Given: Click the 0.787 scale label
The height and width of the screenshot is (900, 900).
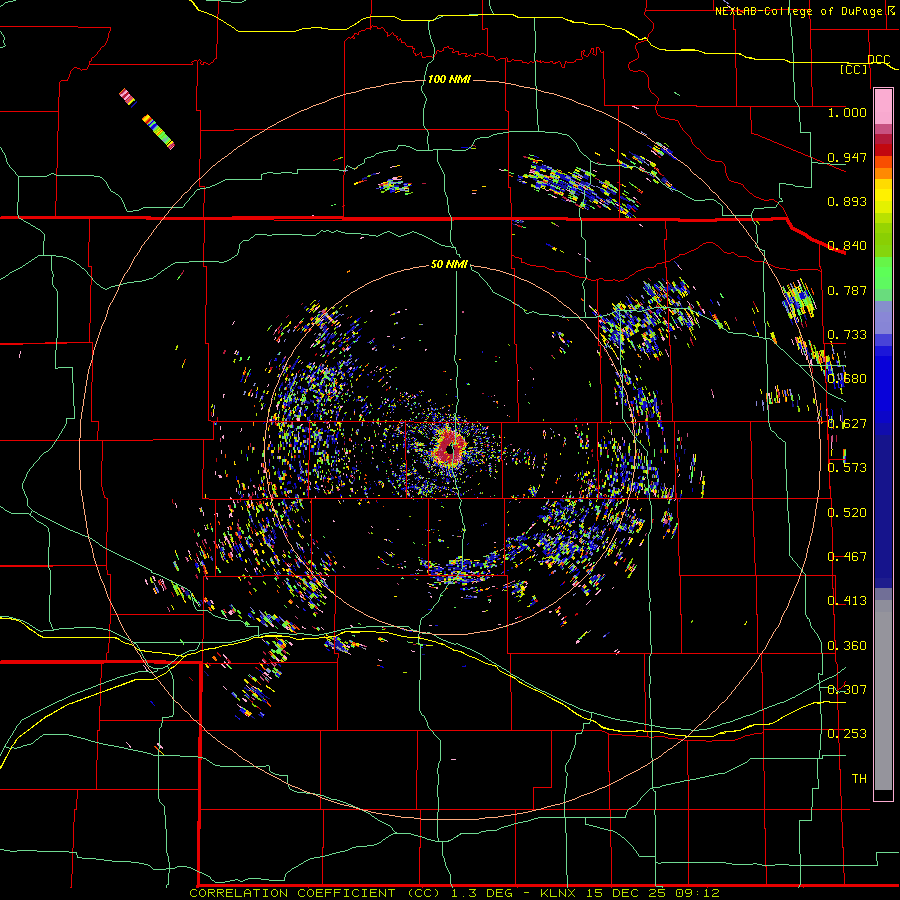Looking at the screenshot, I should [847, 290].
